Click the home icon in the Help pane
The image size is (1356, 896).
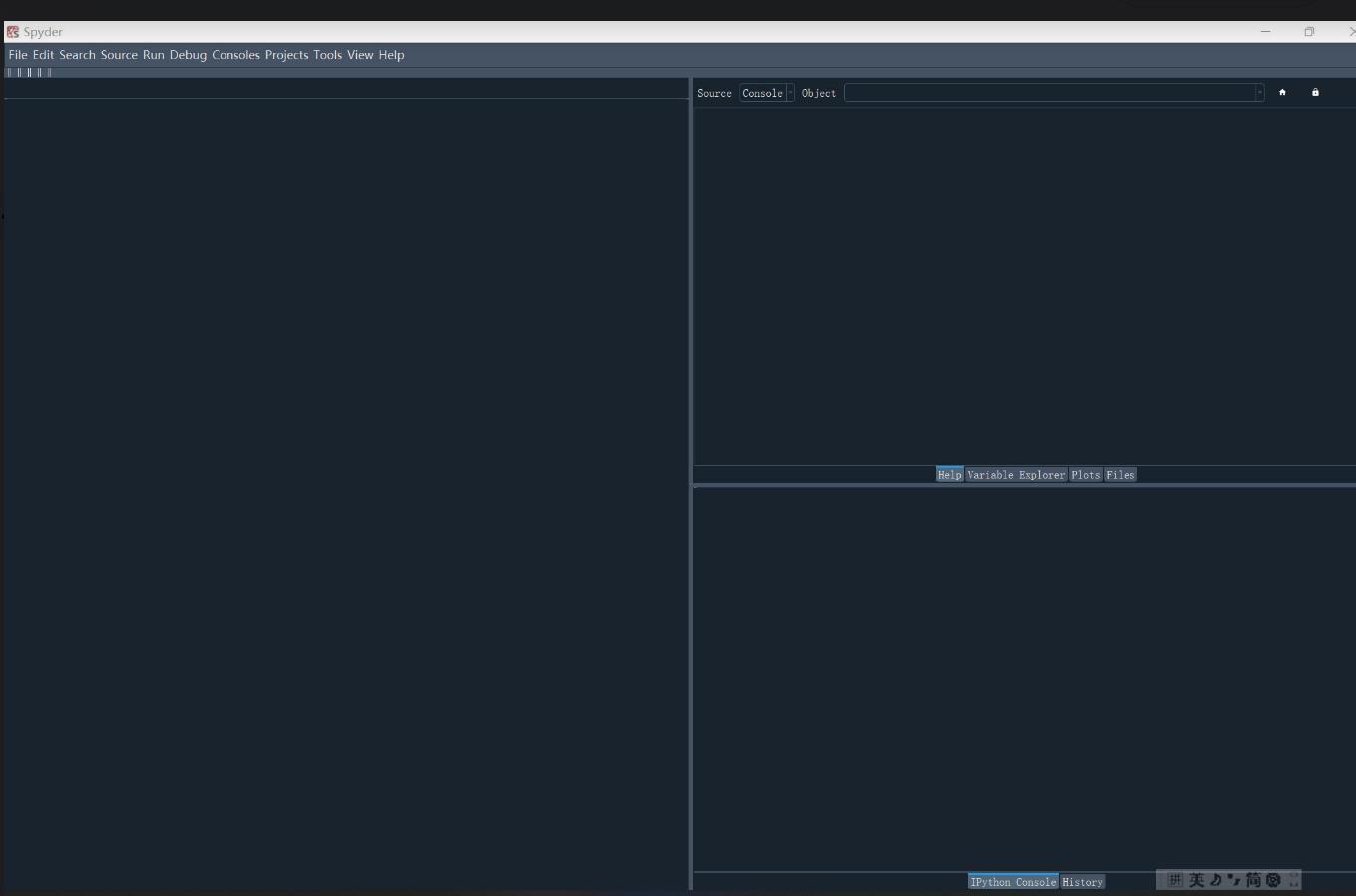[1282, 92]
